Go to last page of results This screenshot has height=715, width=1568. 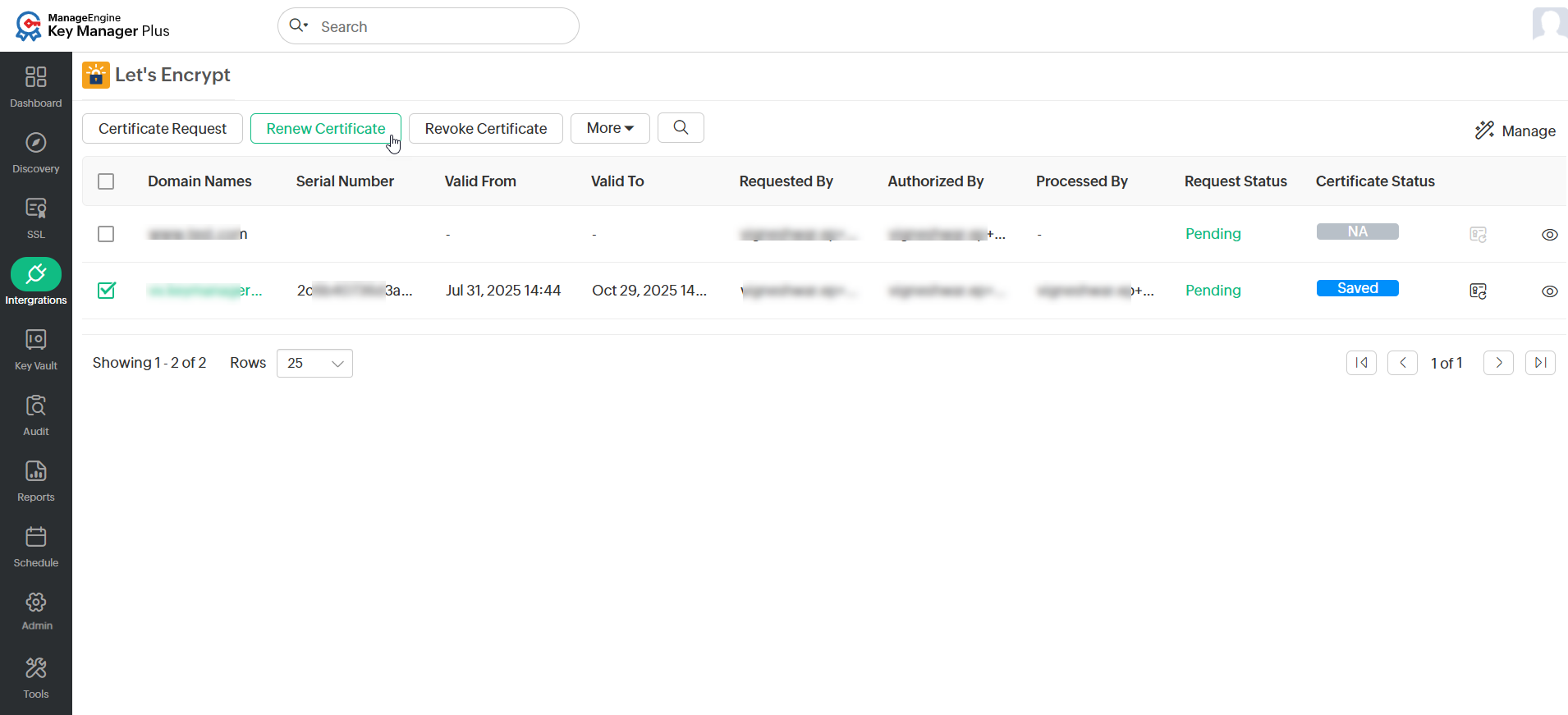point(1540,363)
